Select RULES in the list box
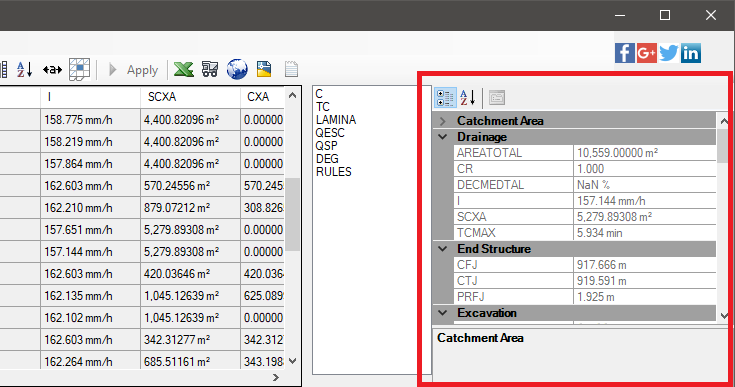The width and height of the screenshot is (735, 387). point(334,172)
